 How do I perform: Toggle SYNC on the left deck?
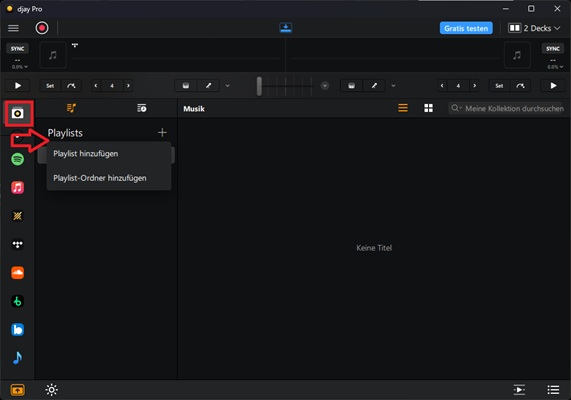coord(17,48)
